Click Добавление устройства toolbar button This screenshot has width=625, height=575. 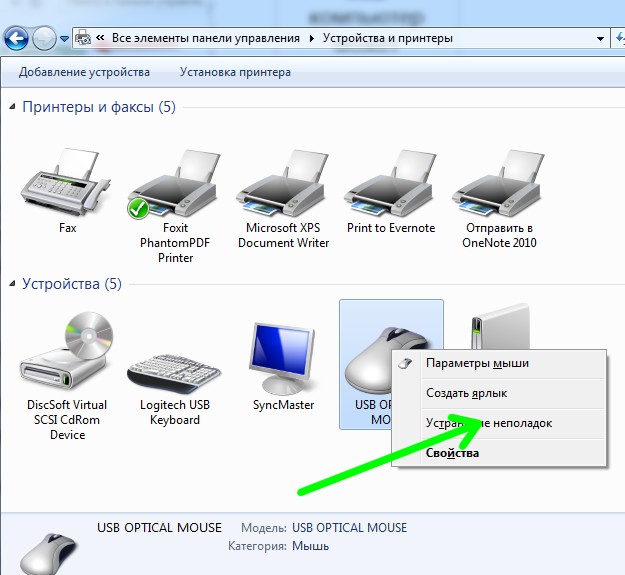tap(84, 72)
